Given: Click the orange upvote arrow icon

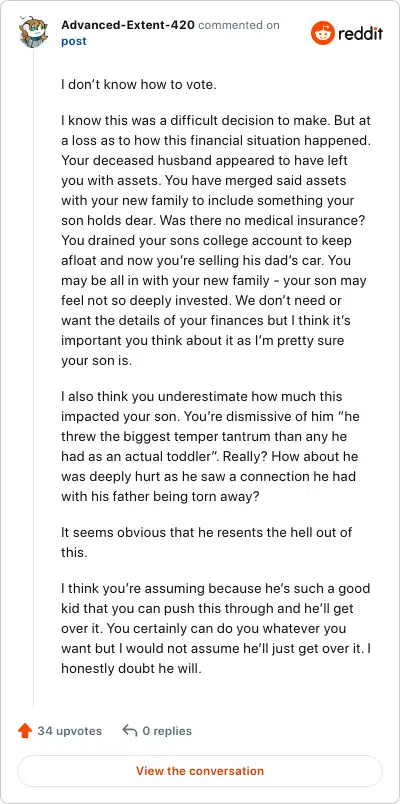Looking at the screenshot, I should pyautogui.click(x=25, y=731).
